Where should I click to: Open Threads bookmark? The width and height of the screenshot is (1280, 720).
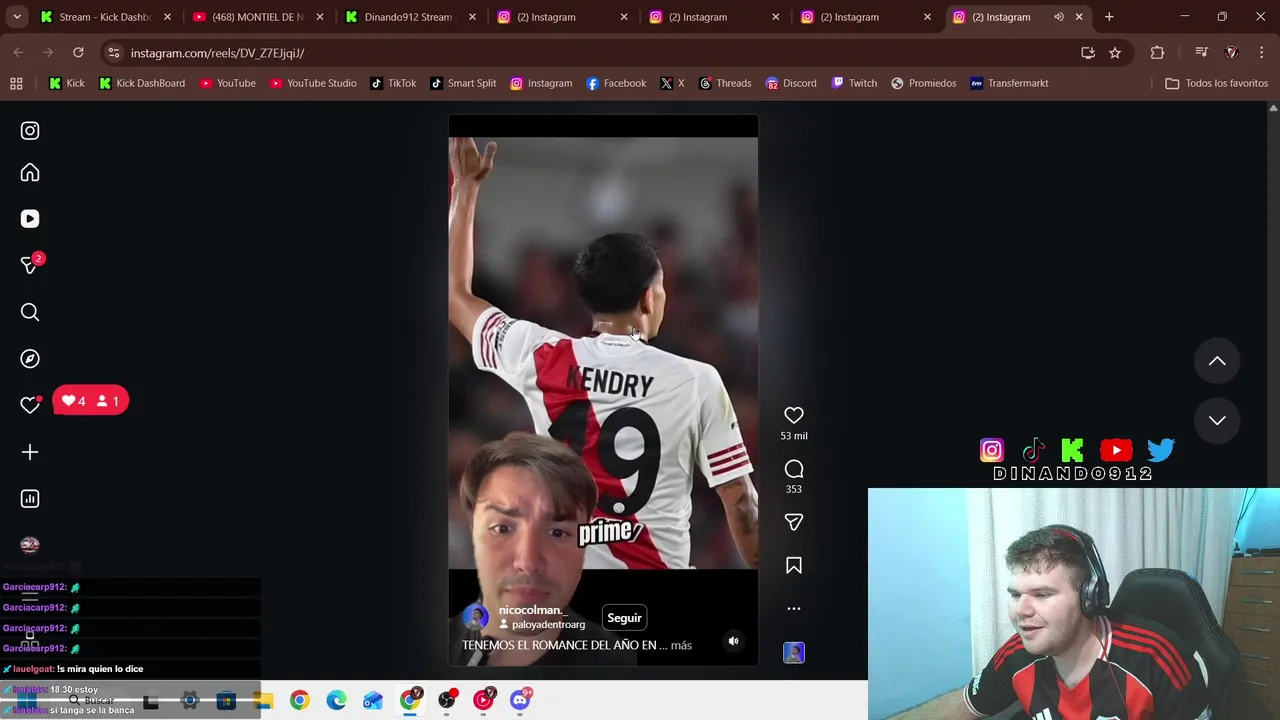point(725,83)
